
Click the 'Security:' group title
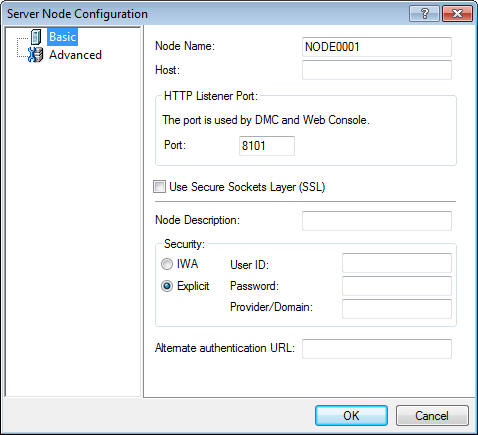(184, 244)
